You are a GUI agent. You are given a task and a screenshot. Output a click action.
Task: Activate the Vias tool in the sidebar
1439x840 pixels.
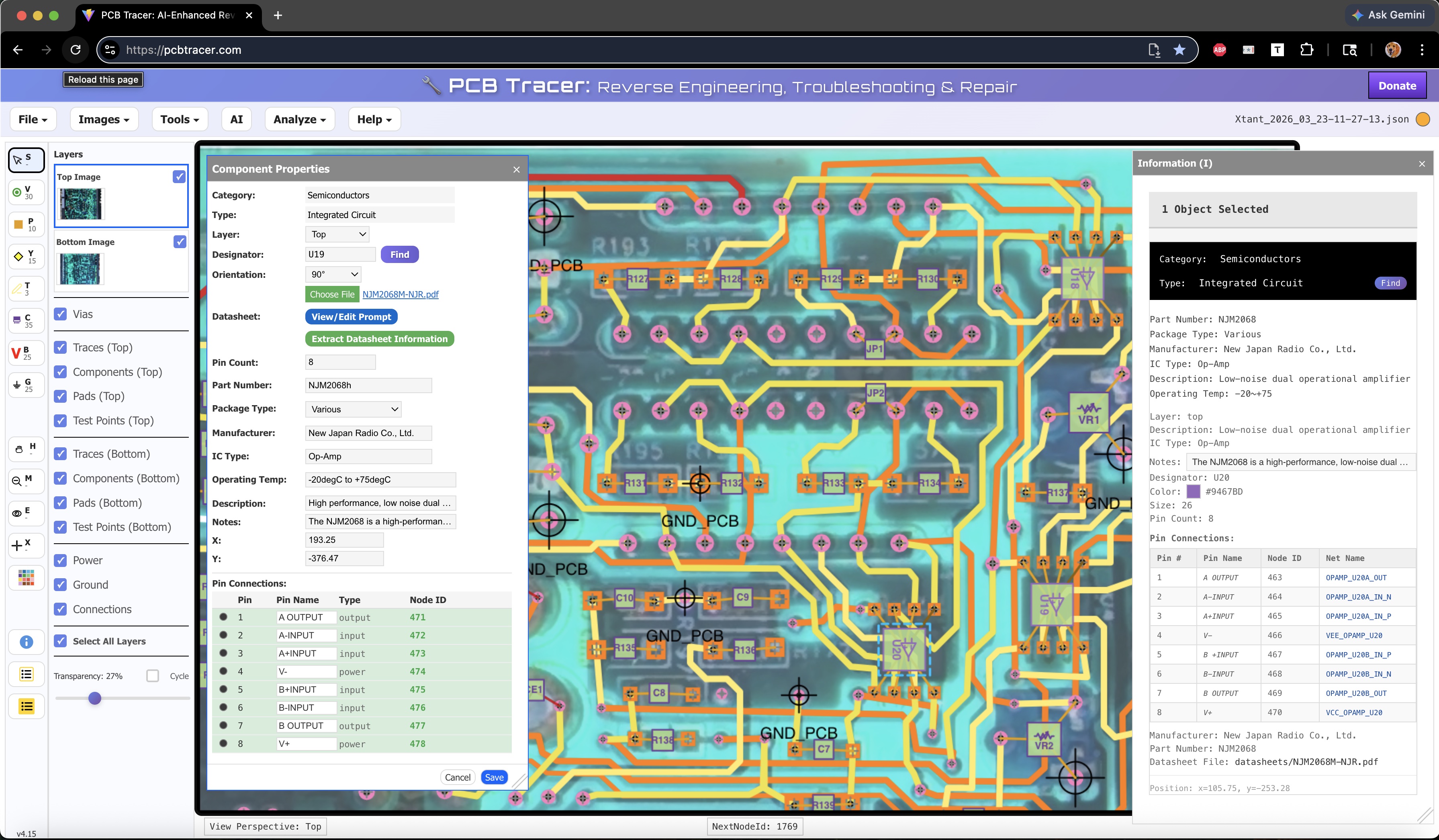pos(26,192)
